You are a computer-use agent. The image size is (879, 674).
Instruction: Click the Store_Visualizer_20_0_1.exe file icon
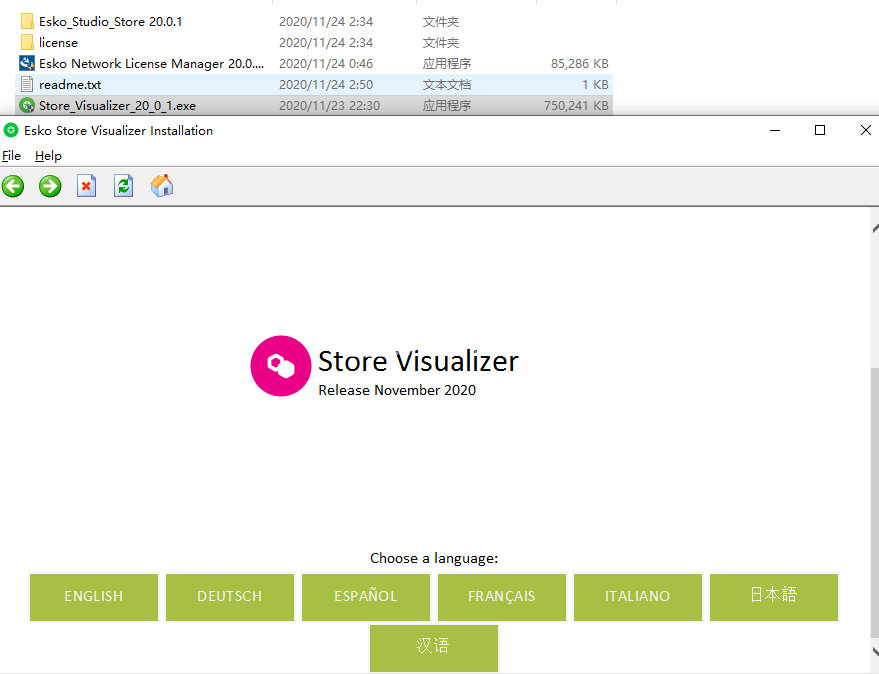click(27, 105)
